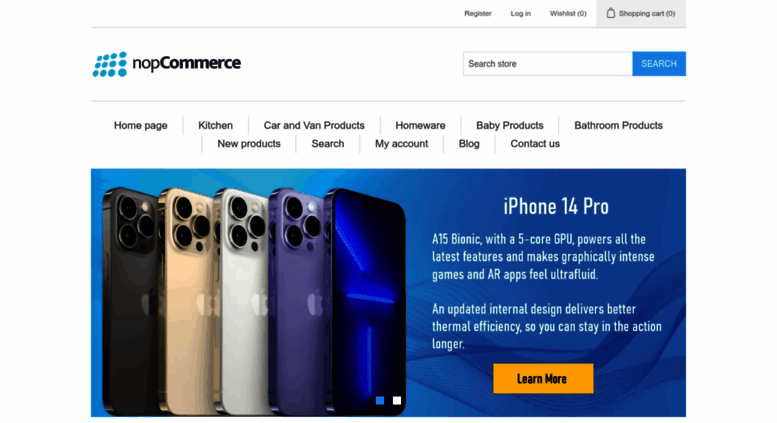The image size is (777, 423).
Task: Click the Home page menu item
Action: click(x=141, y=125)
